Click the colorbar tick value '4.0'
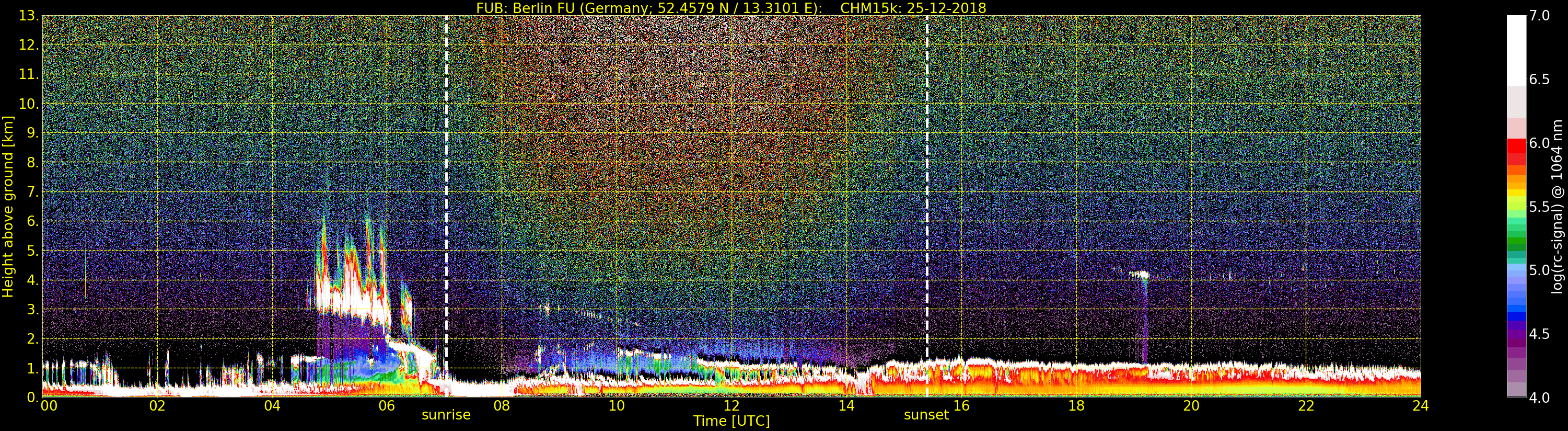1568x431 pixels. point(1539,398)
